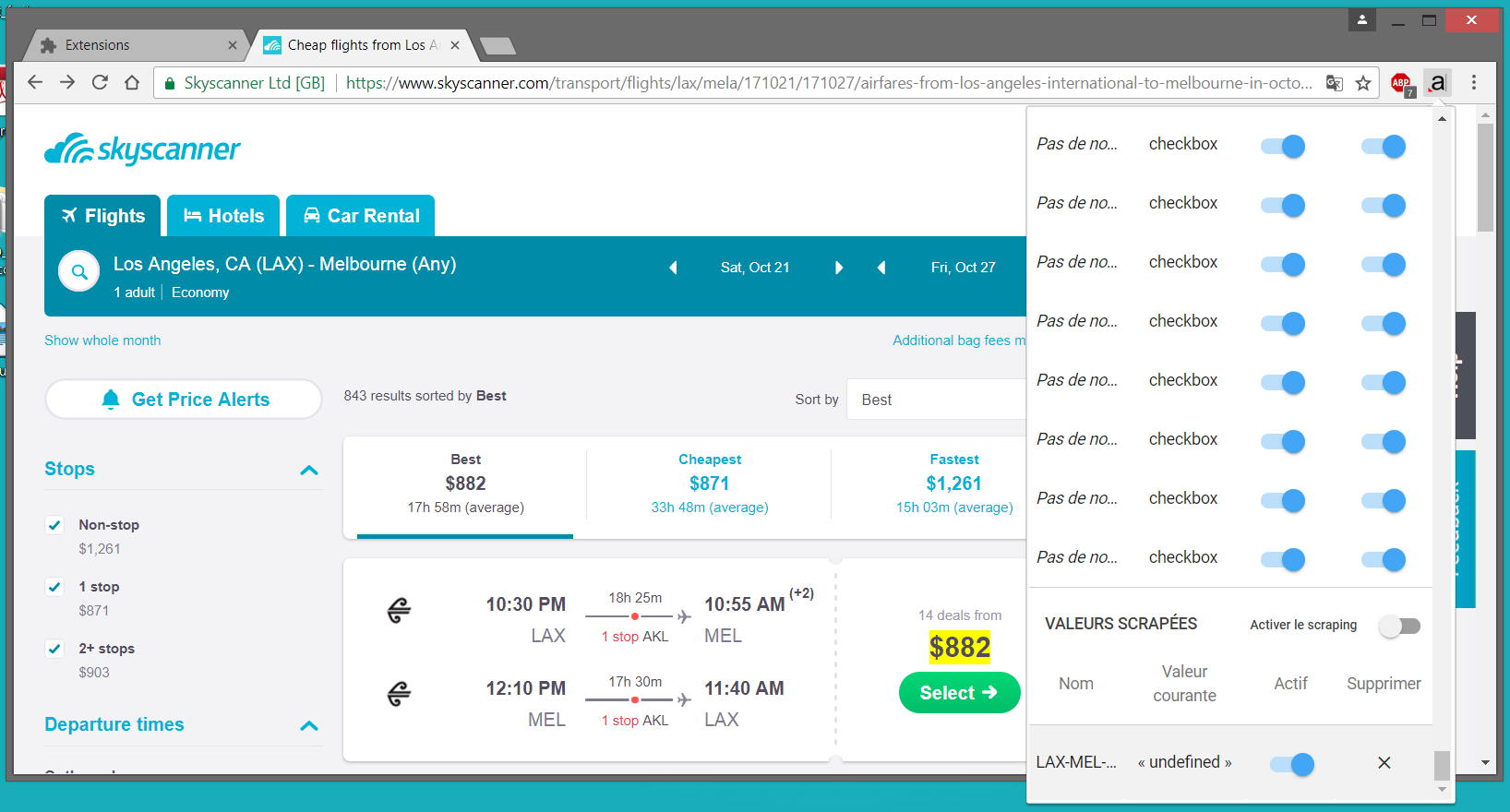Click the Skyscanner search magnifier icon
Image resolution: width=1510 pixels, height=812 pixels.
pyautogui.click(x=79, y=272)
